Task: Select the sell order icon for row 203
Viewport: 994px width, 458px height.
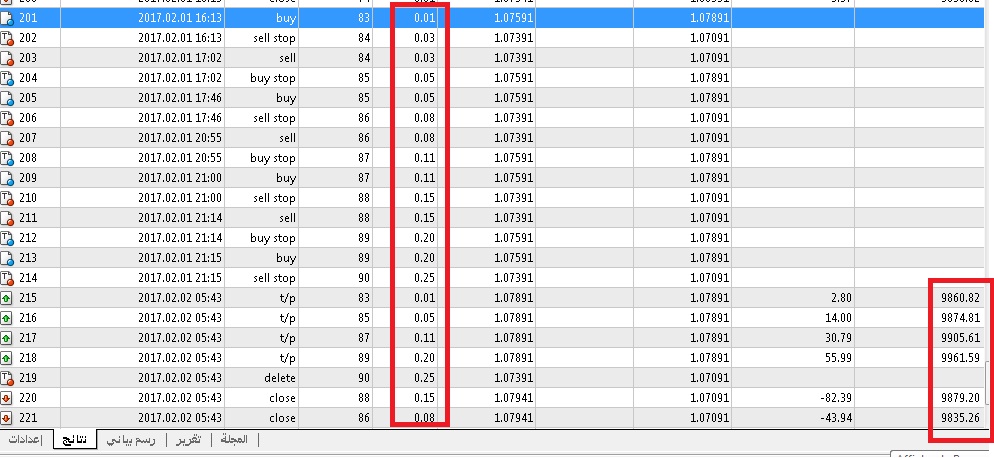Action: [7, 58]
